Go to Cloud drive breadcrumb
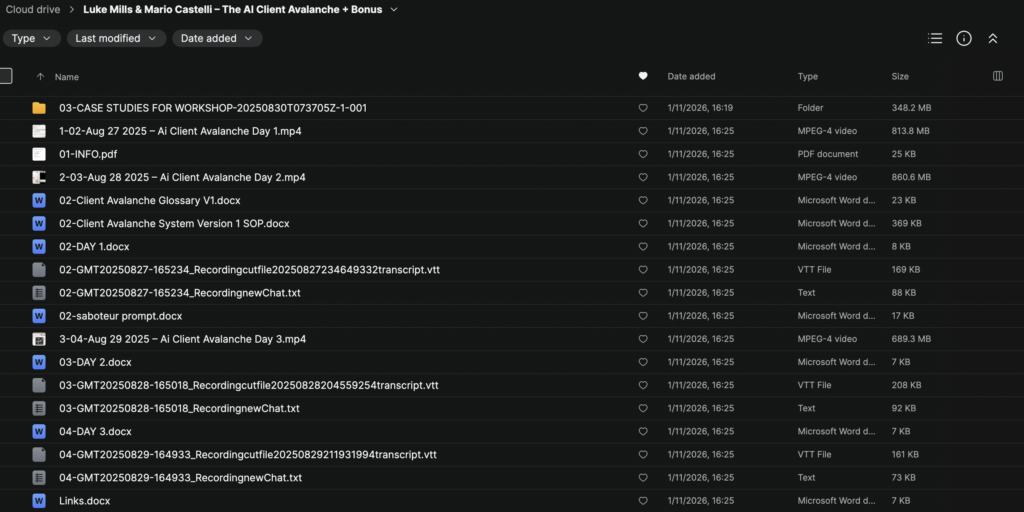The height and width of the screenshot is (512, 1024). (33, 10)
